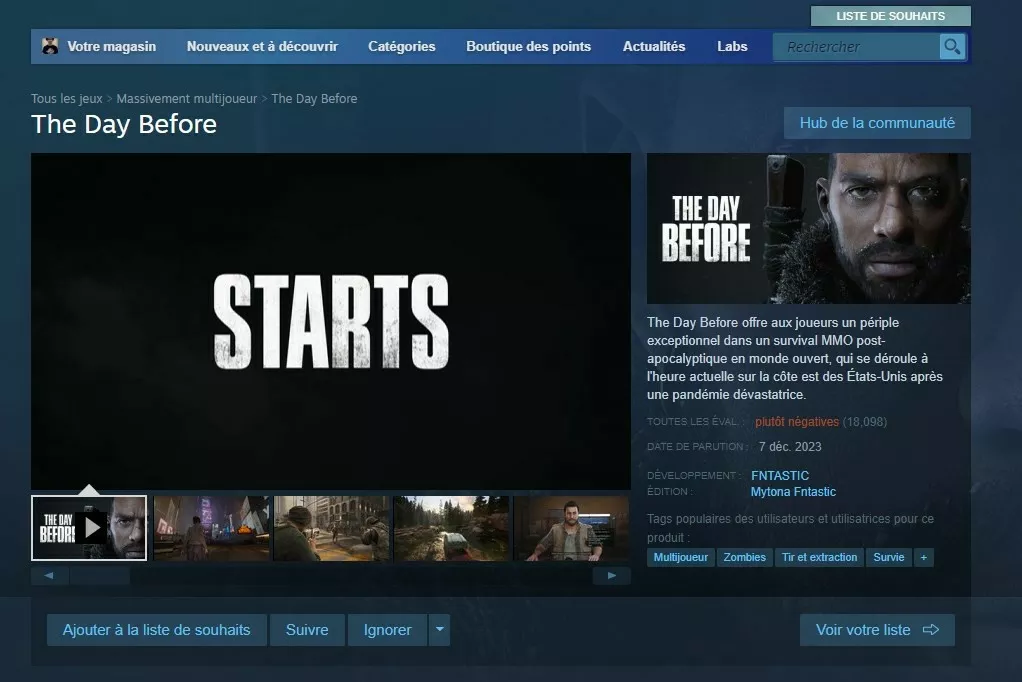Screen dimensions: 1022x682
Task: Open Boutique des points
Action: coord(529,46)
